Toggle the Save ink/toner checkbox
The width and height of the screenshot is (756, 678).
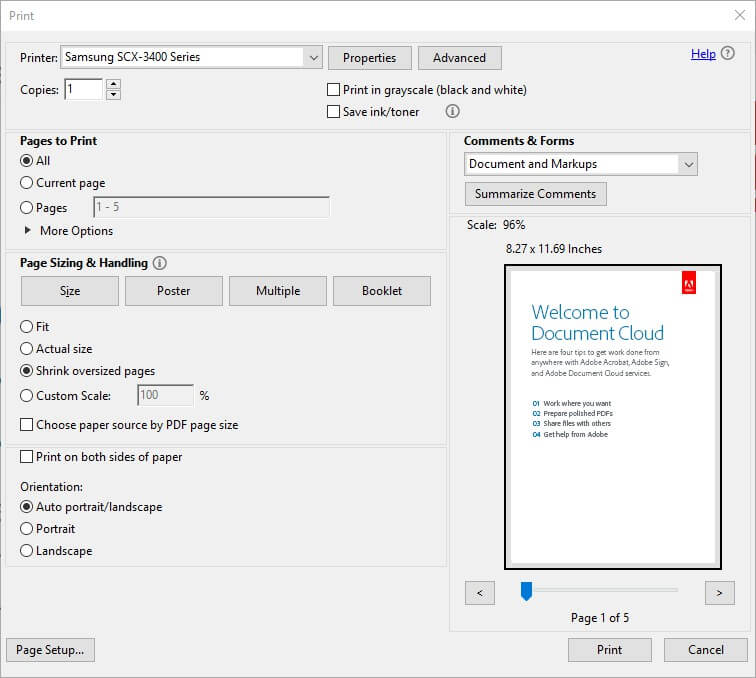click(333, 112)
